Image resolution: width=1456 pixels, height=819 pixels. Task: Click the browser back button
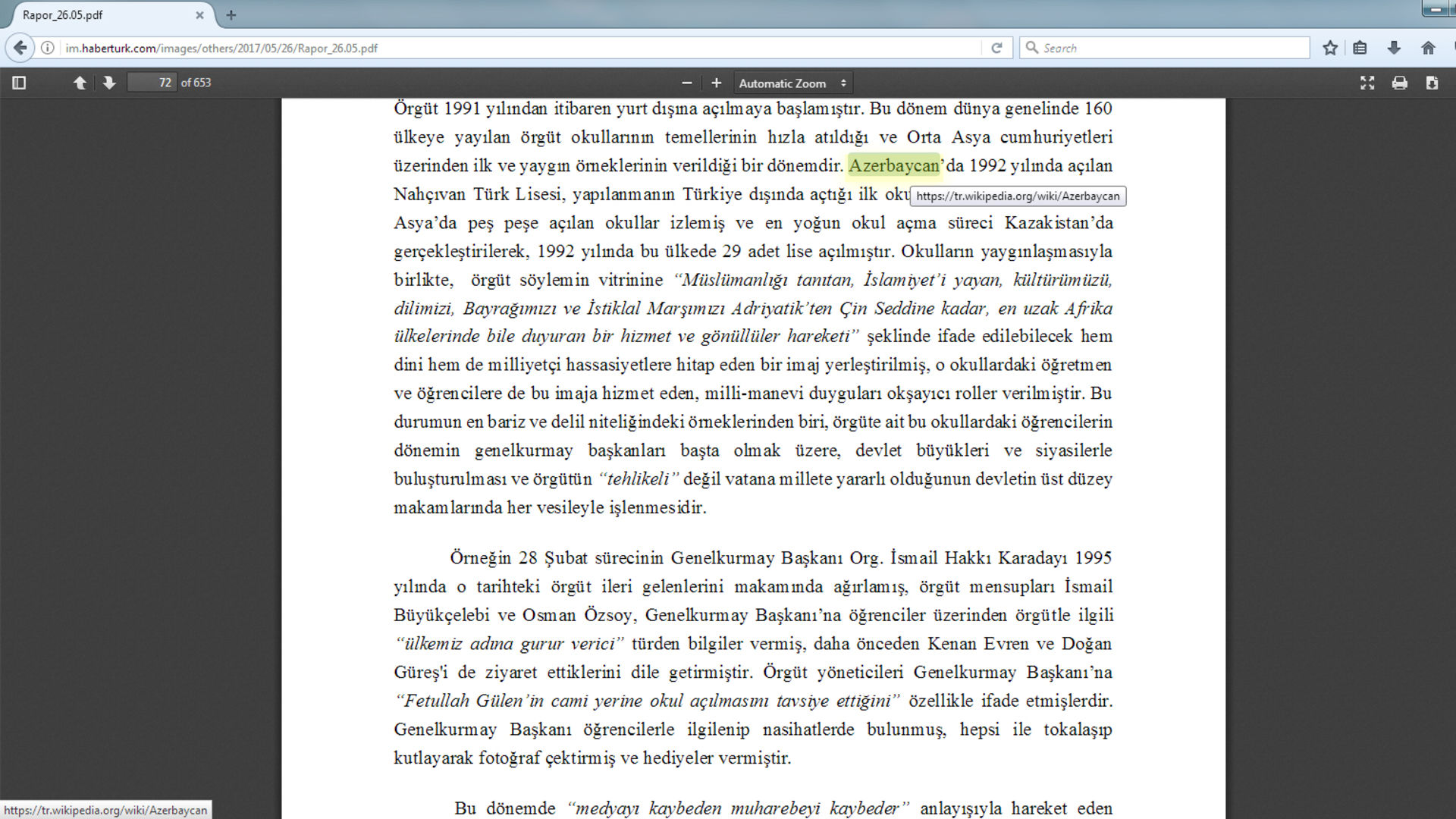pos(20,48)
